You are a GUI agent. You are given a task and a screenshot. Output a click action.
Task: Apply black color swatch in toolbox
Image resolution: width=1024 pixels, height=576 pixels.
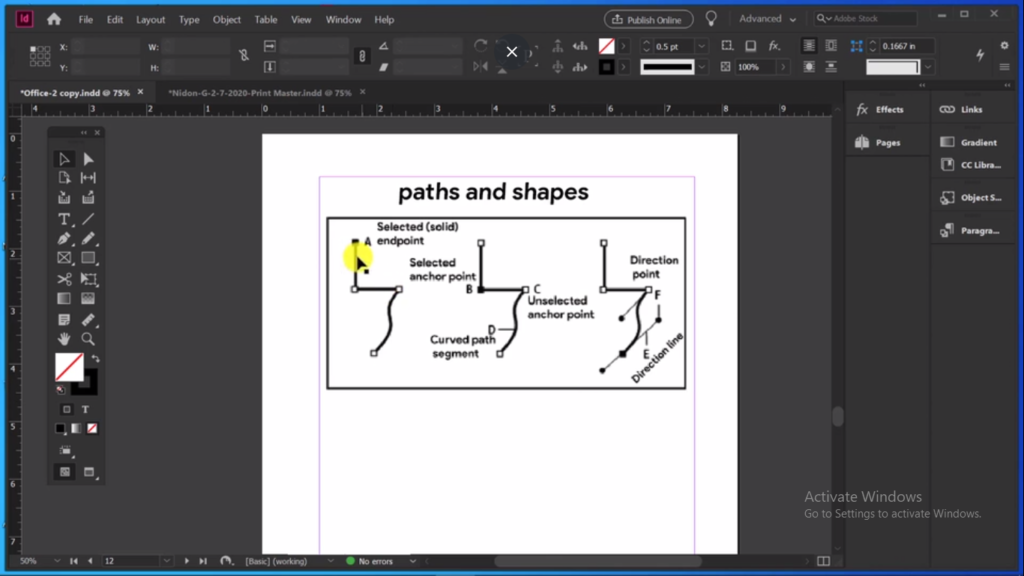click(x=61, y=428)
